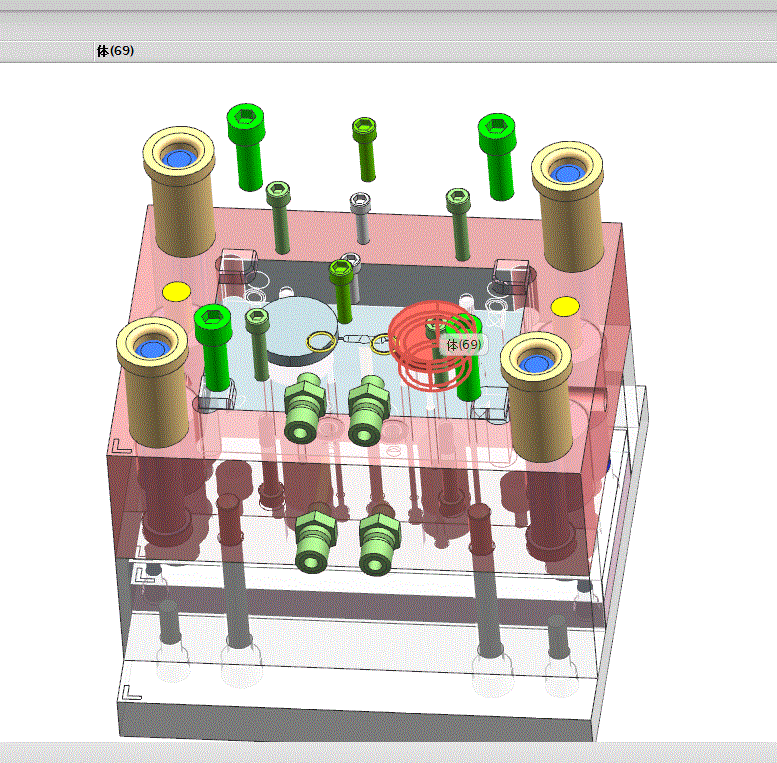The image size is (777, 763).
Task: Select the olive cap screw floating highest at center
Action: point(365,149)
